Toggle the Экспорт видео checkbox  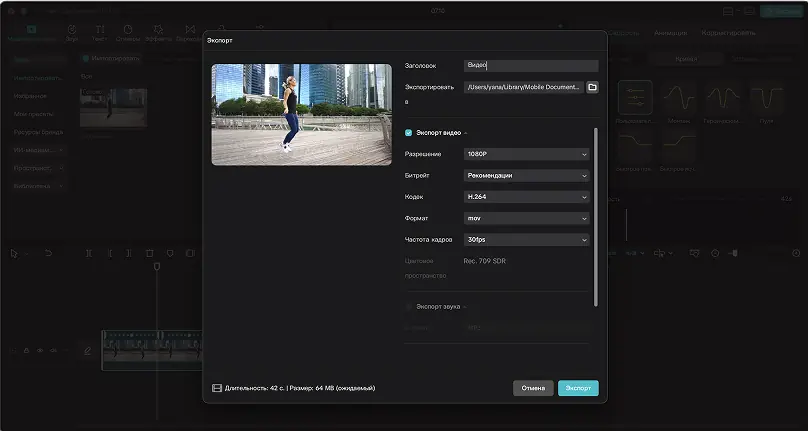[x=409, y=133]
